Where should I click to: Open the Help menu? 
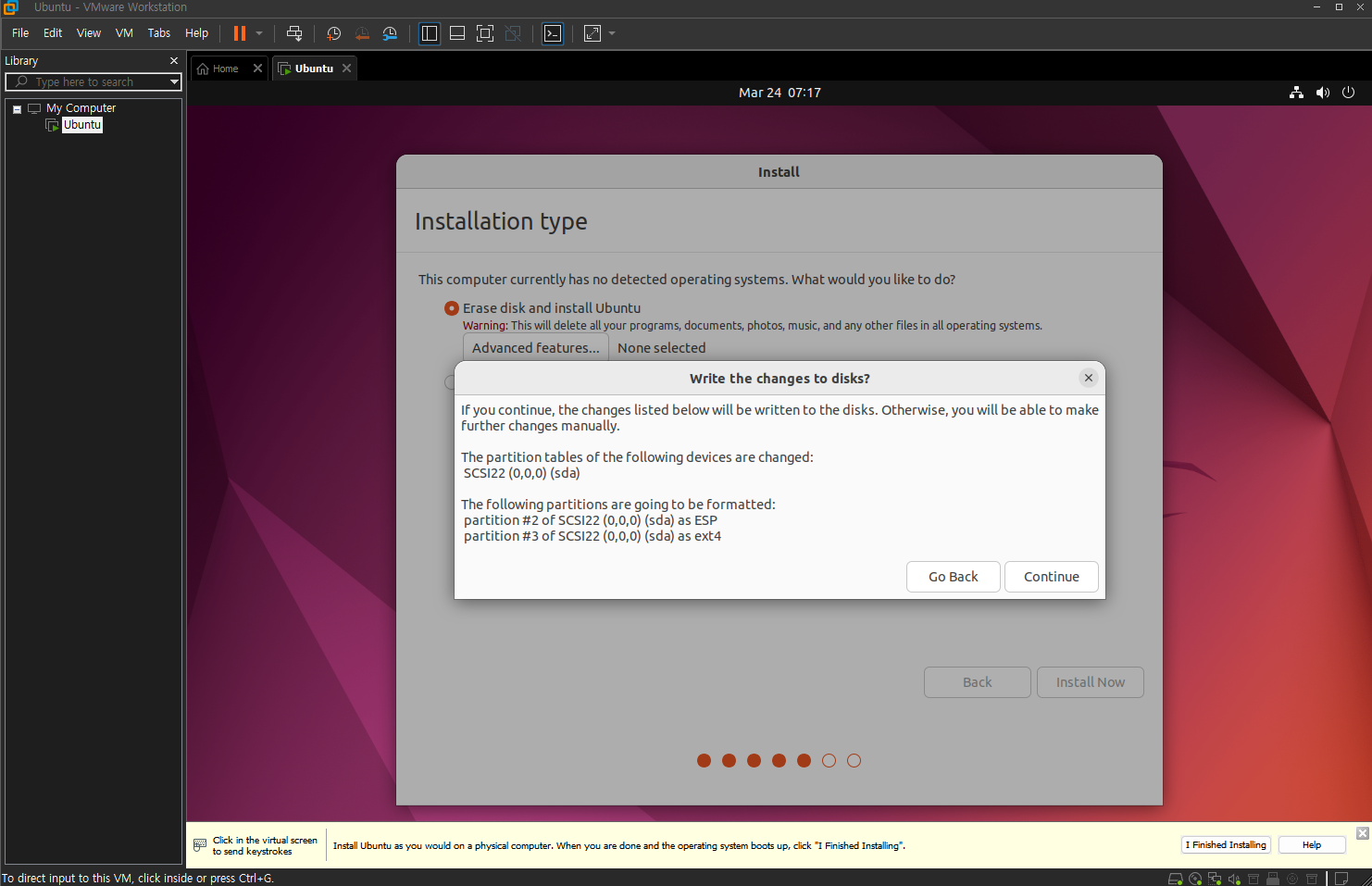(x=196, y=32)
